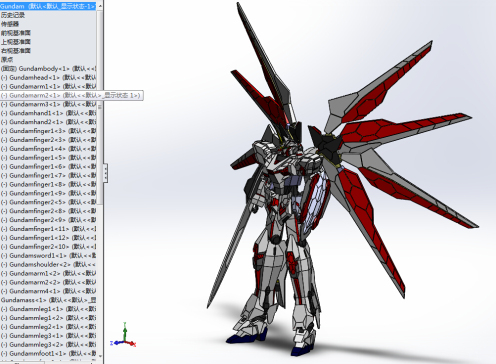Click the feature tree scroll-up arrow

tap(100, 6)
